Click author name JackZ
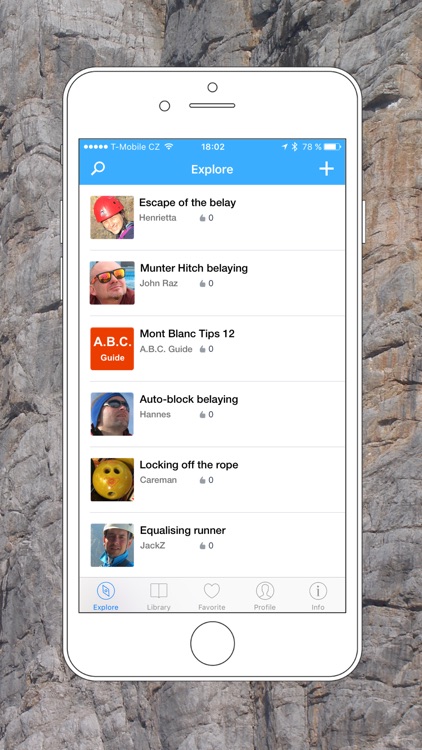Screen dimensions: 422x750 pyautogui.click(x=152, y=545)
